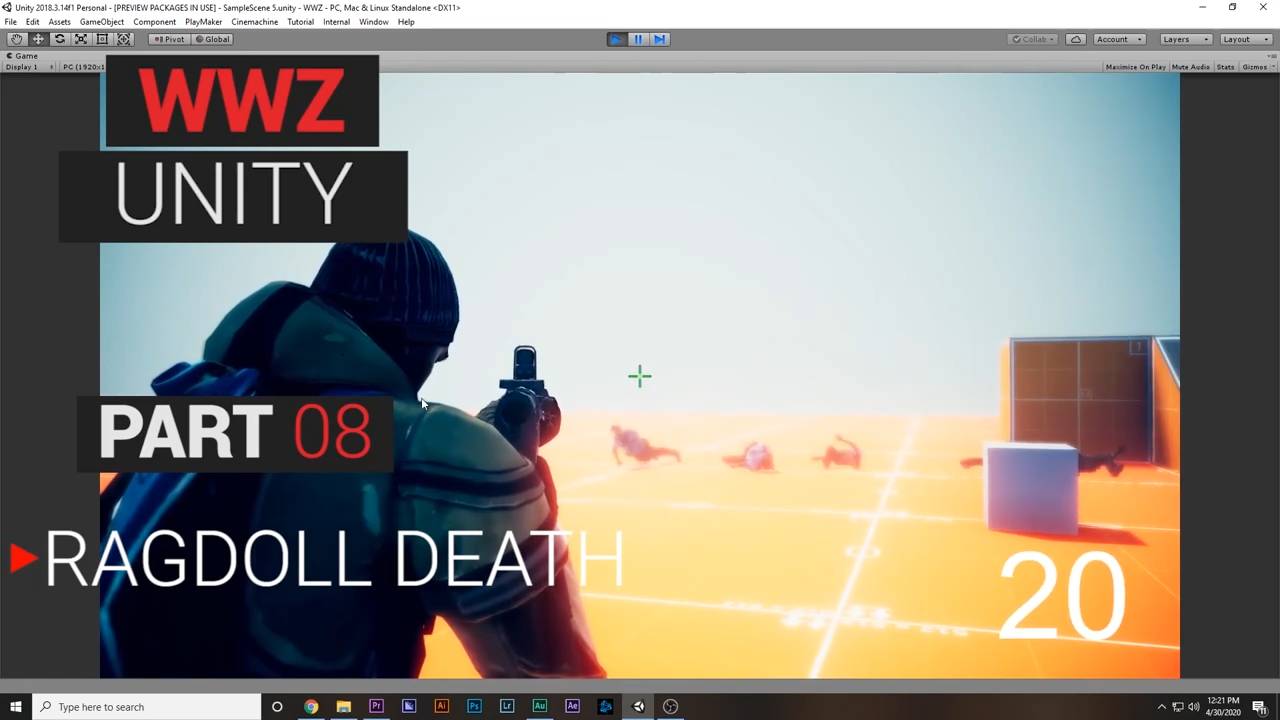
Task: Select the Game tab
Action: pos(22,56)
